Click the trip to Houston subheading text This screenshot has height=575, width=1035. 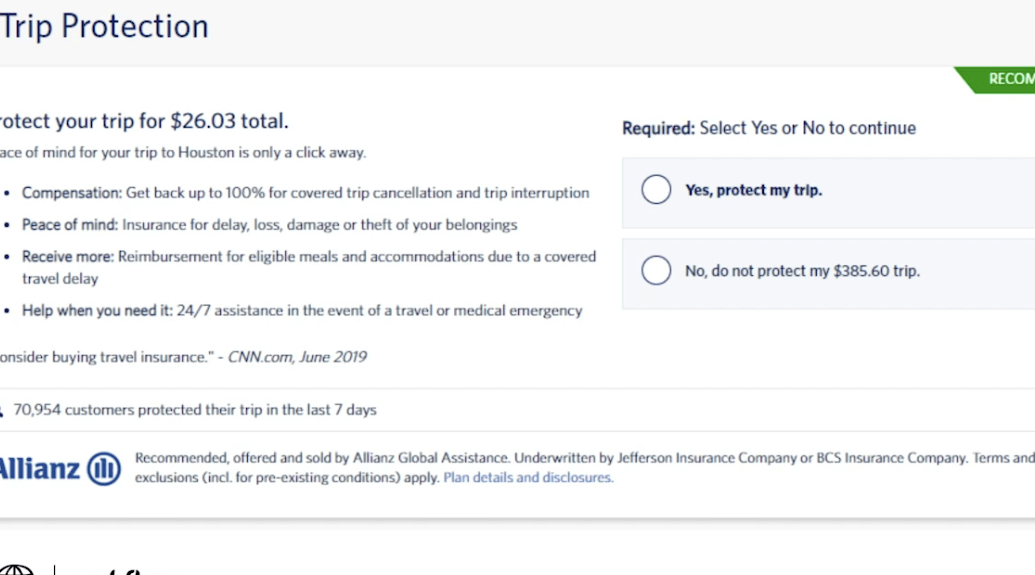[x=183, y=153]
